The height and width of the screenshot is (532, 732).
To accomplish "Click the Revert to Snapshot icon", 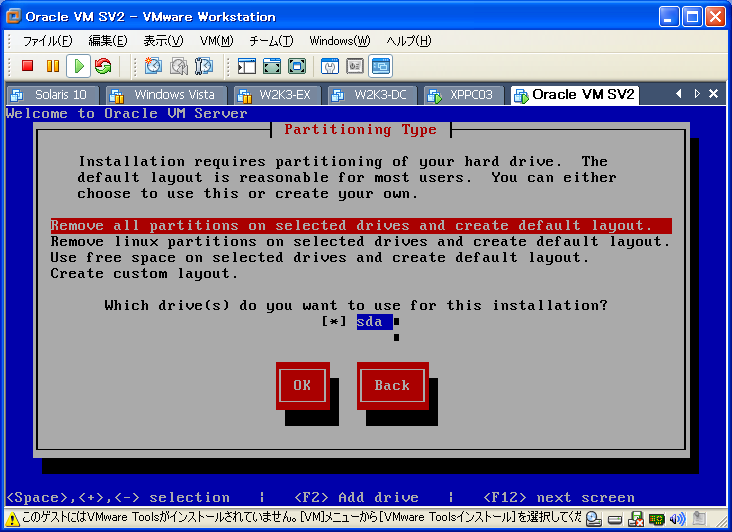I will click(x=178, y=66).
